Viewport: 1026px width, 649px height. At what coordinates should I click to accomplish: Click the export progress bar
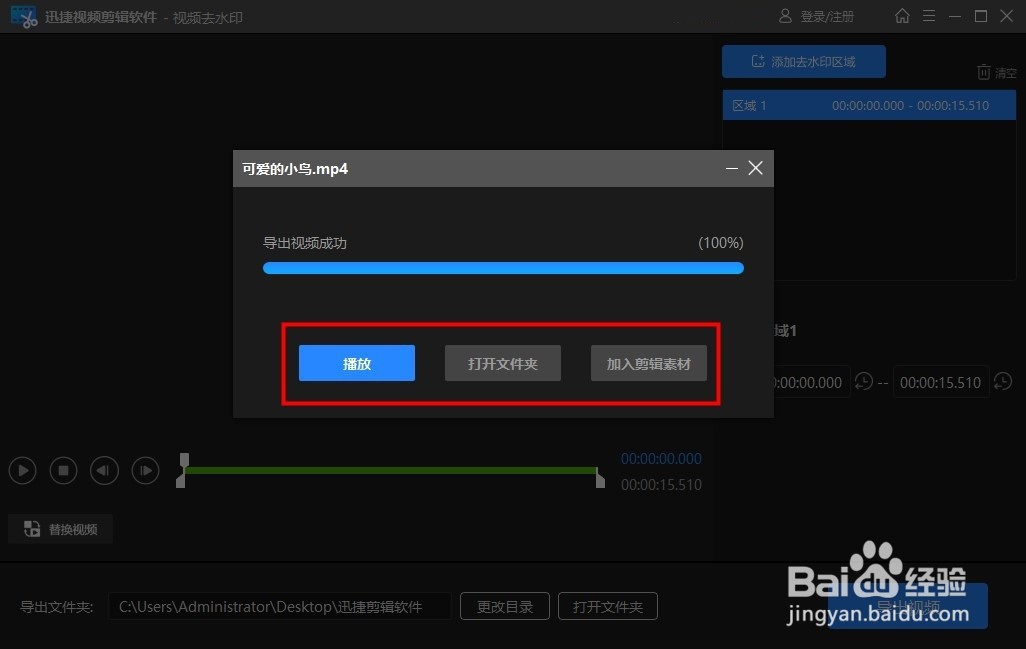point(503,268)
